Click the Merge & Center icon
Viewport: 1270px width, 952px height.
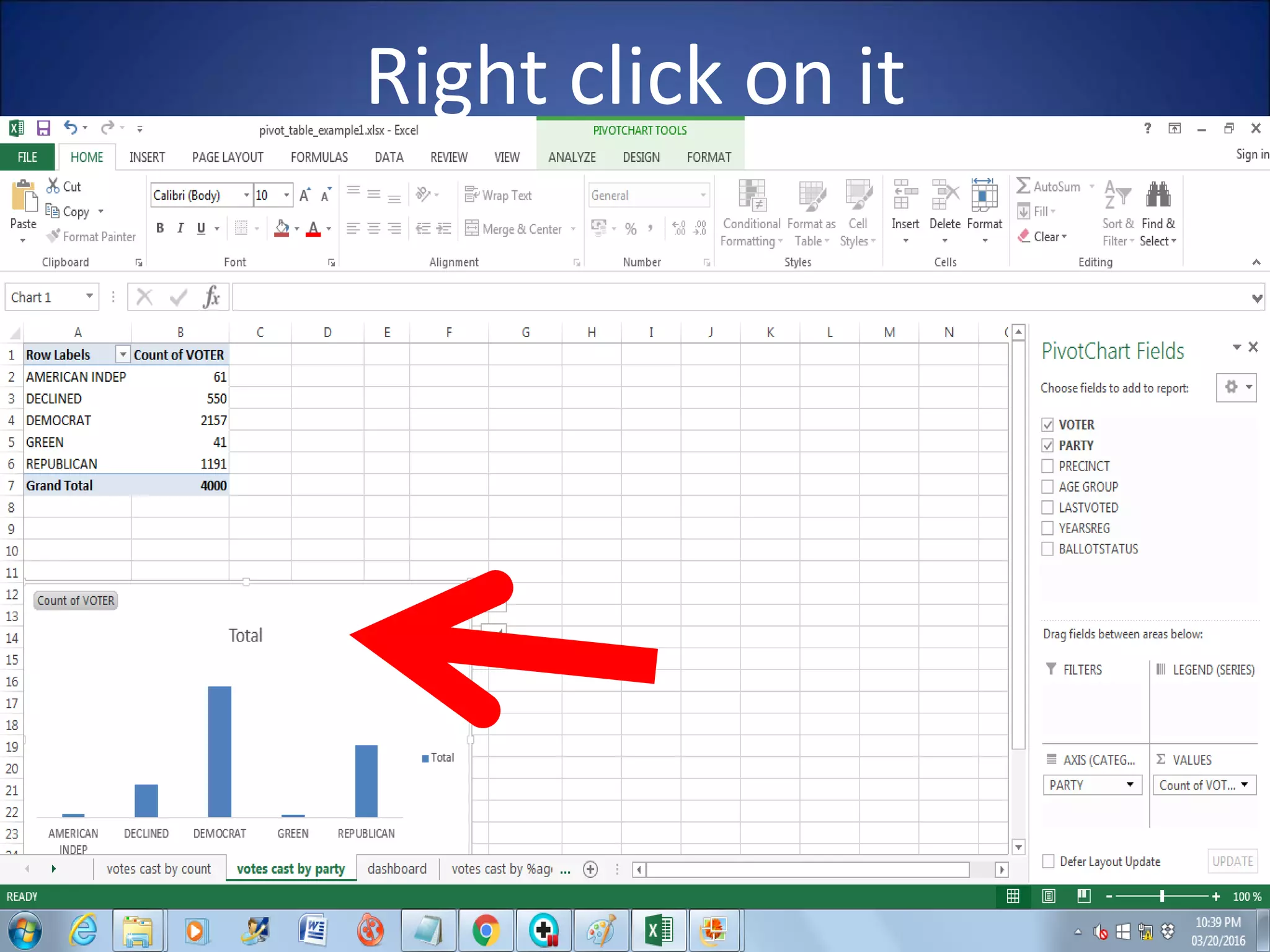(473, 229)
